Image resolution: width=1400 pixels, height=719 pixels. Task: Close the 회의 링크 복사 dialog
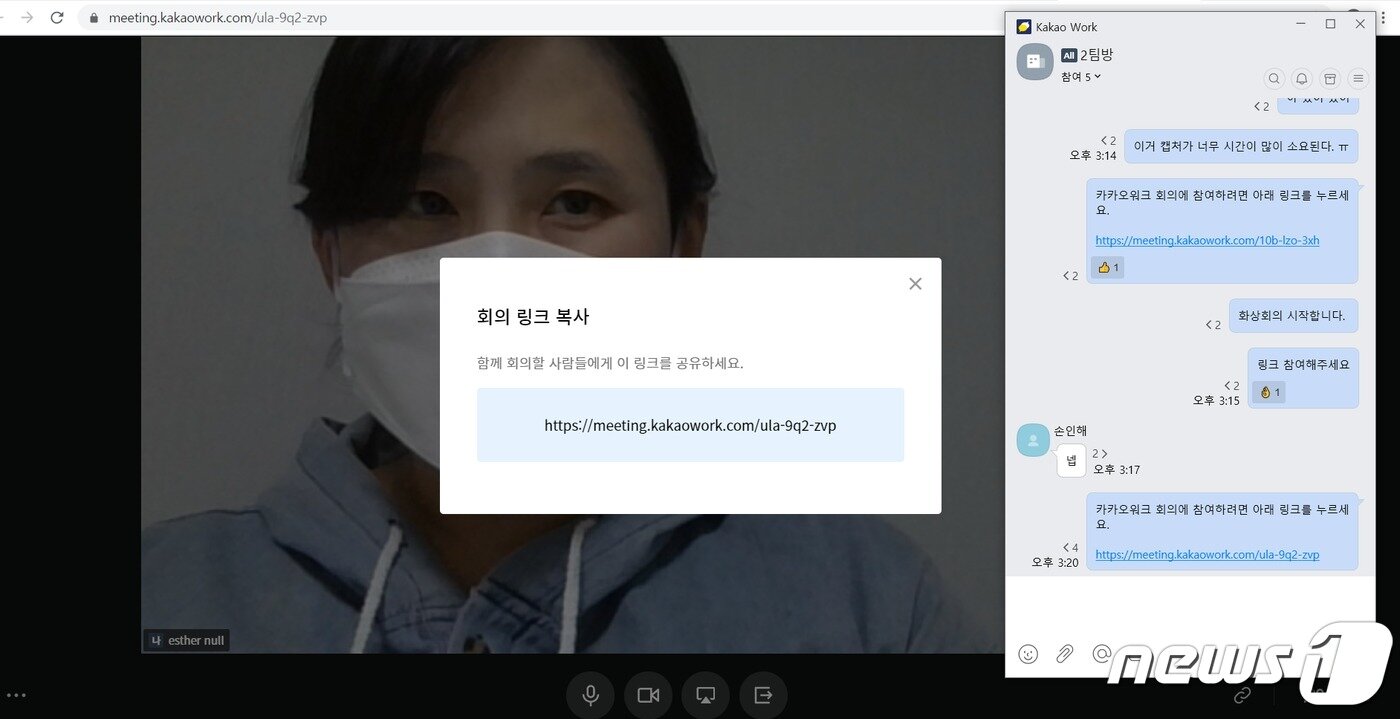[915, 283]
